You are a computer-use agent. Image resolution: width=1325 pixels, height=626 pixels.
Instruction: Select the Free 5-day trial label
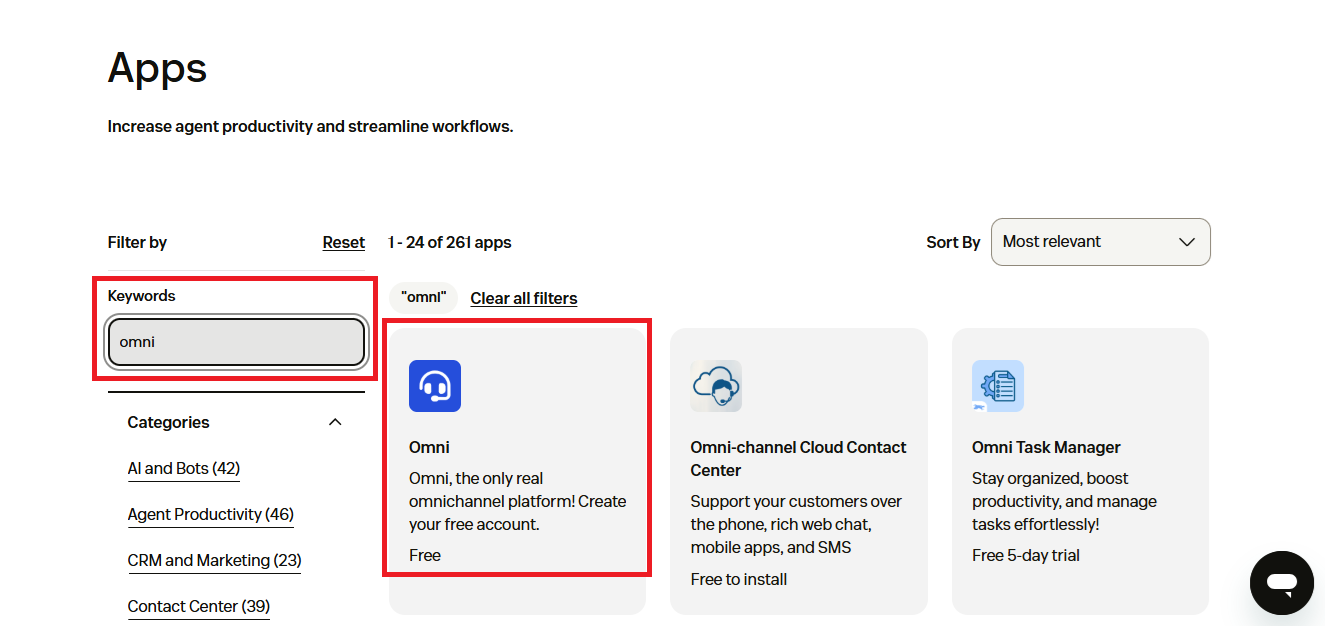(x=1026, y=555)
